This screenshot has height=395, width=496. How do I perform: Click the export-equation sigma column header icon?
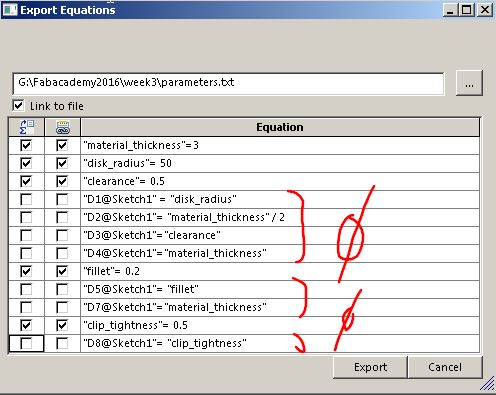click(26, 127)
